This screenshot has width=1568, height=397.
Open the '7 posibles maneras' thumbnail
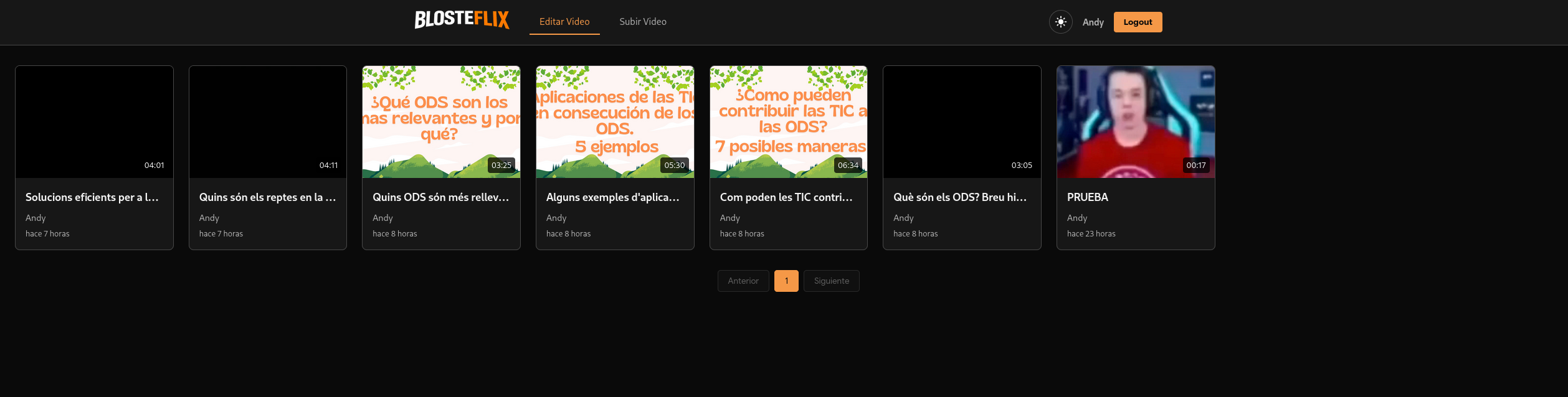(788, 121)
